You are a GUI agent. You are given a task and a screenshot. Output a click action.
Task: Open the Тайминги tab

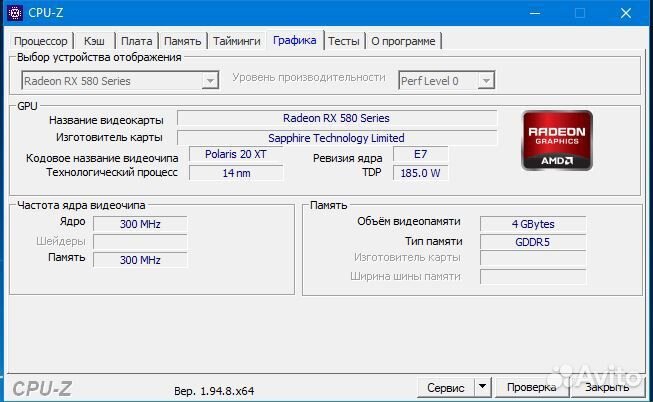click(x=236, y=41)
